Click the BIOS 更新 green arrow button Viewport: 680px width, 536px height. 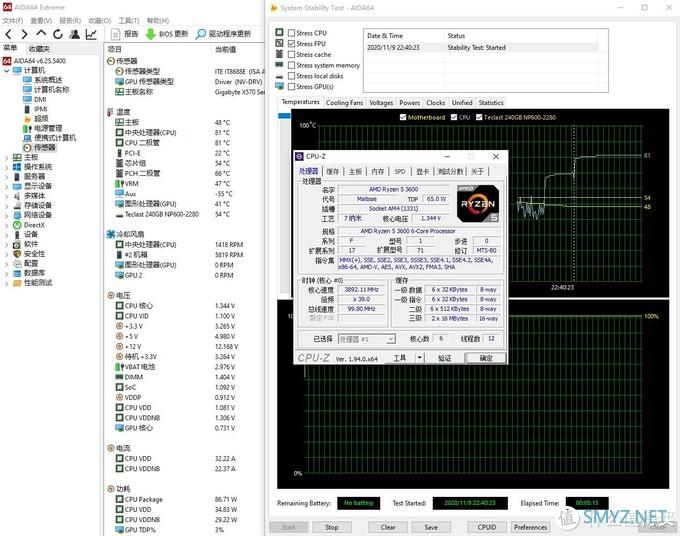pos(167,34)
